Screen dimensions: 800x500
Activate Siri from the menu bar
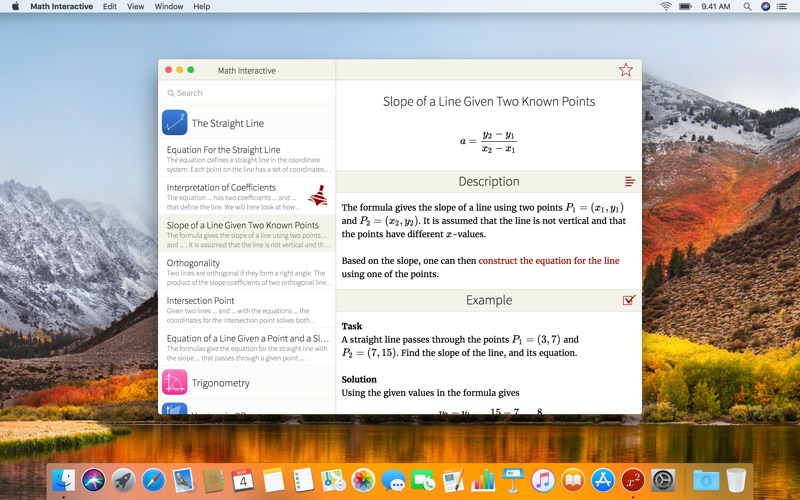[765, 6]
